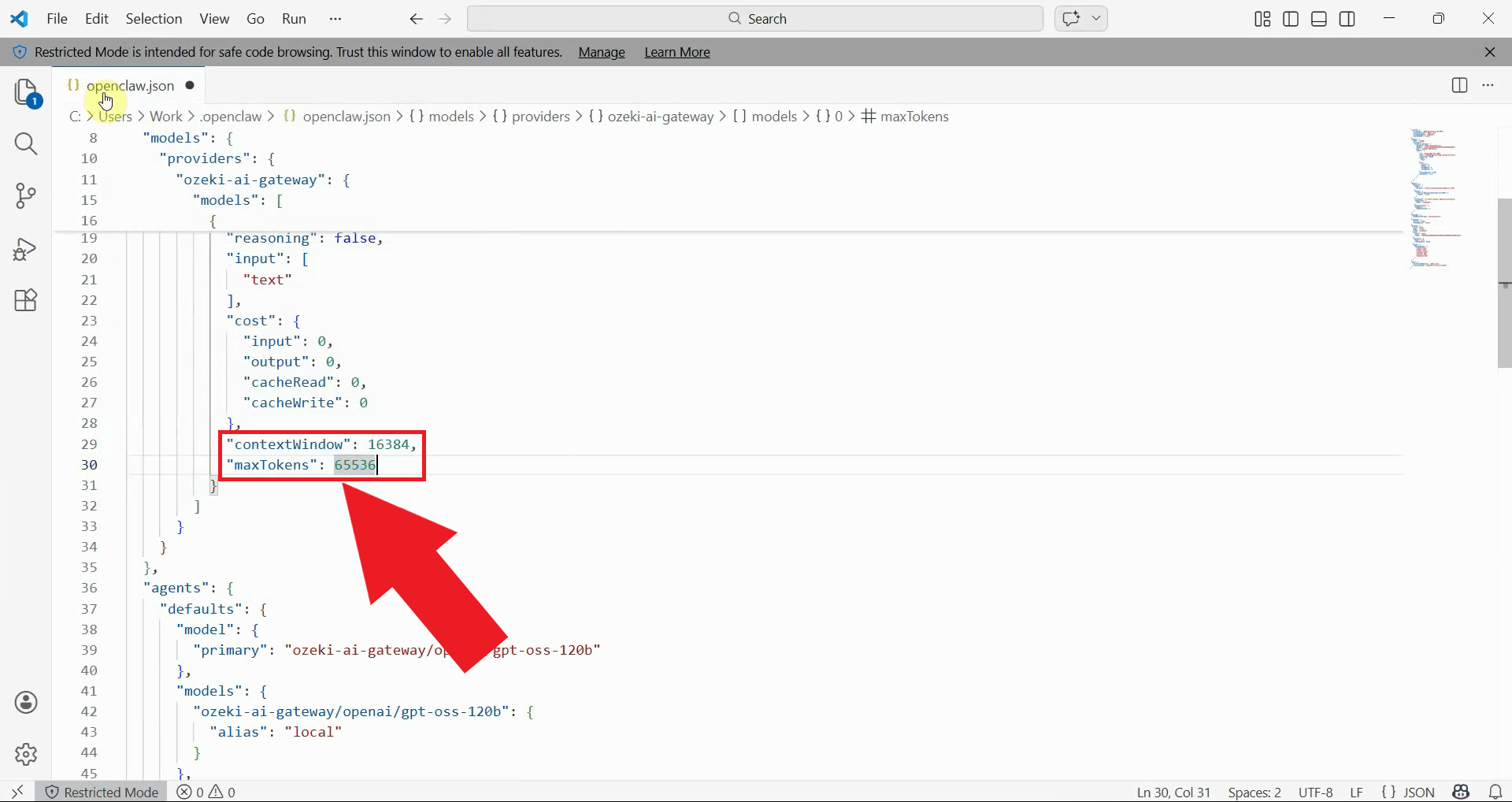Open the Source Control view
The image size is (1512, 802).
tap(26, 196)
